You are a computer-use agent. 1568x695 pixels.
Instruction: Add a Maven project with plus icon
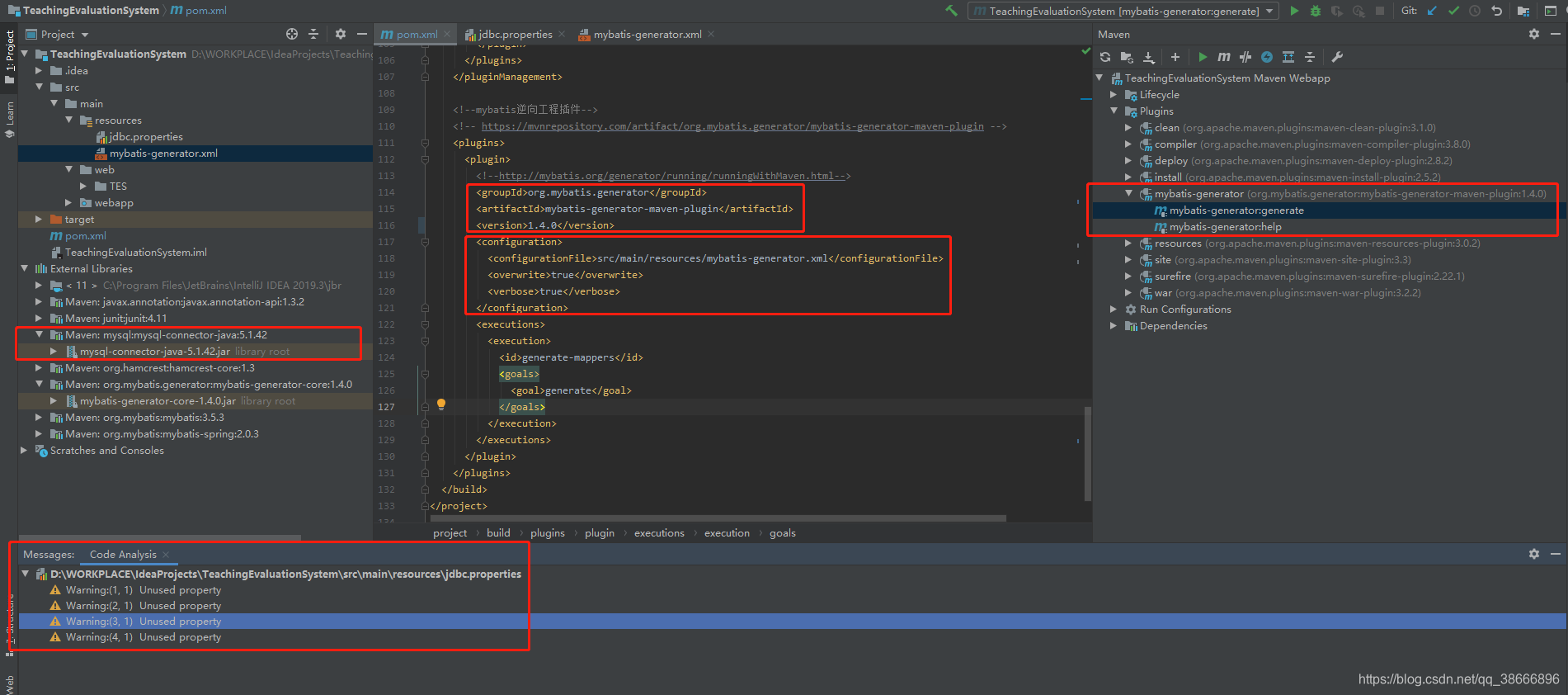pos(1175,57)
